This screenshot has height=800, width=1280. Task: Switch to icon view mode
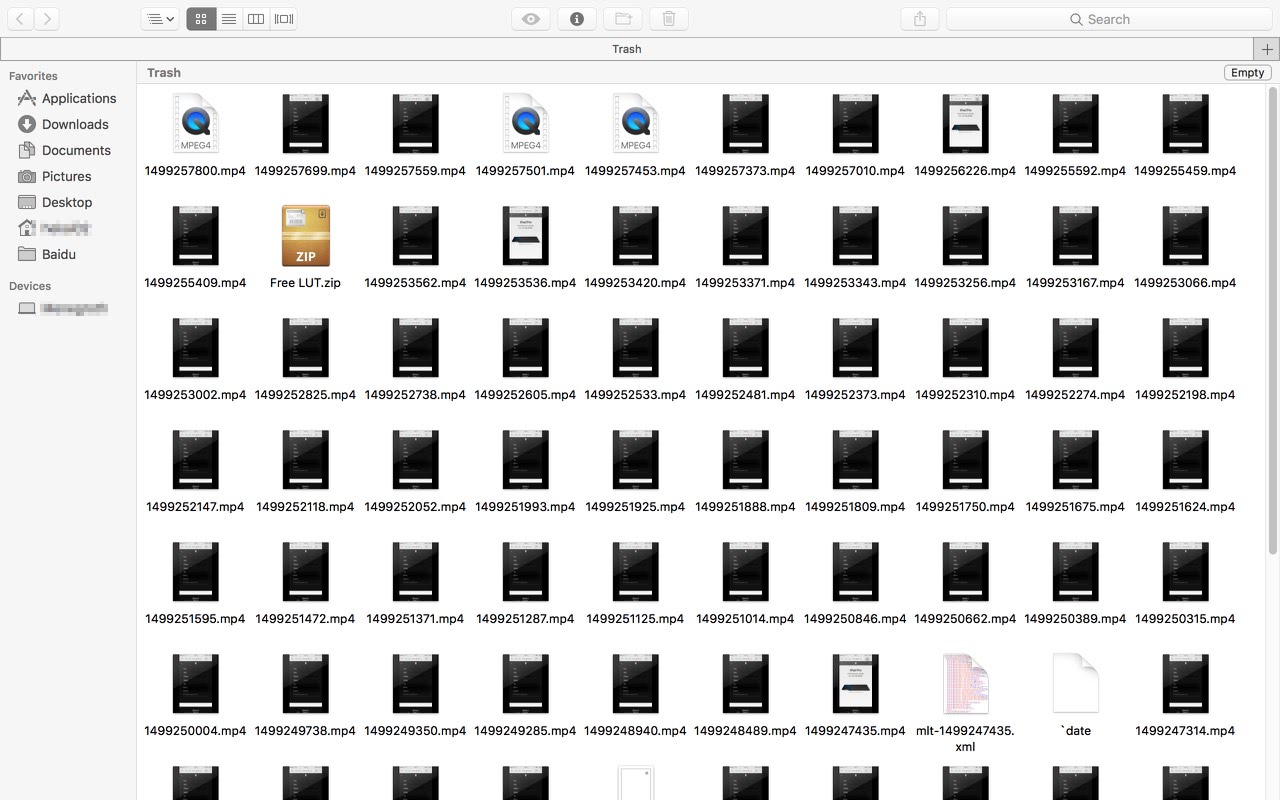tap(201, 19)
